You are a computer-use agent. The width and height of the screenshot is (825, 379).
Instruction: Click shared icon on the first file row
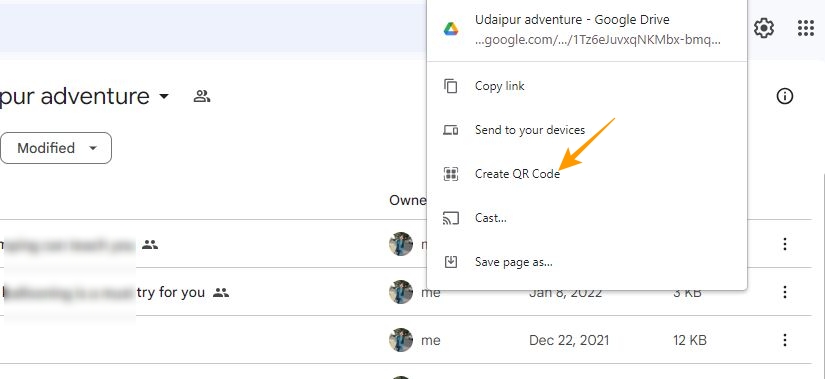click(x=150, y=244)
